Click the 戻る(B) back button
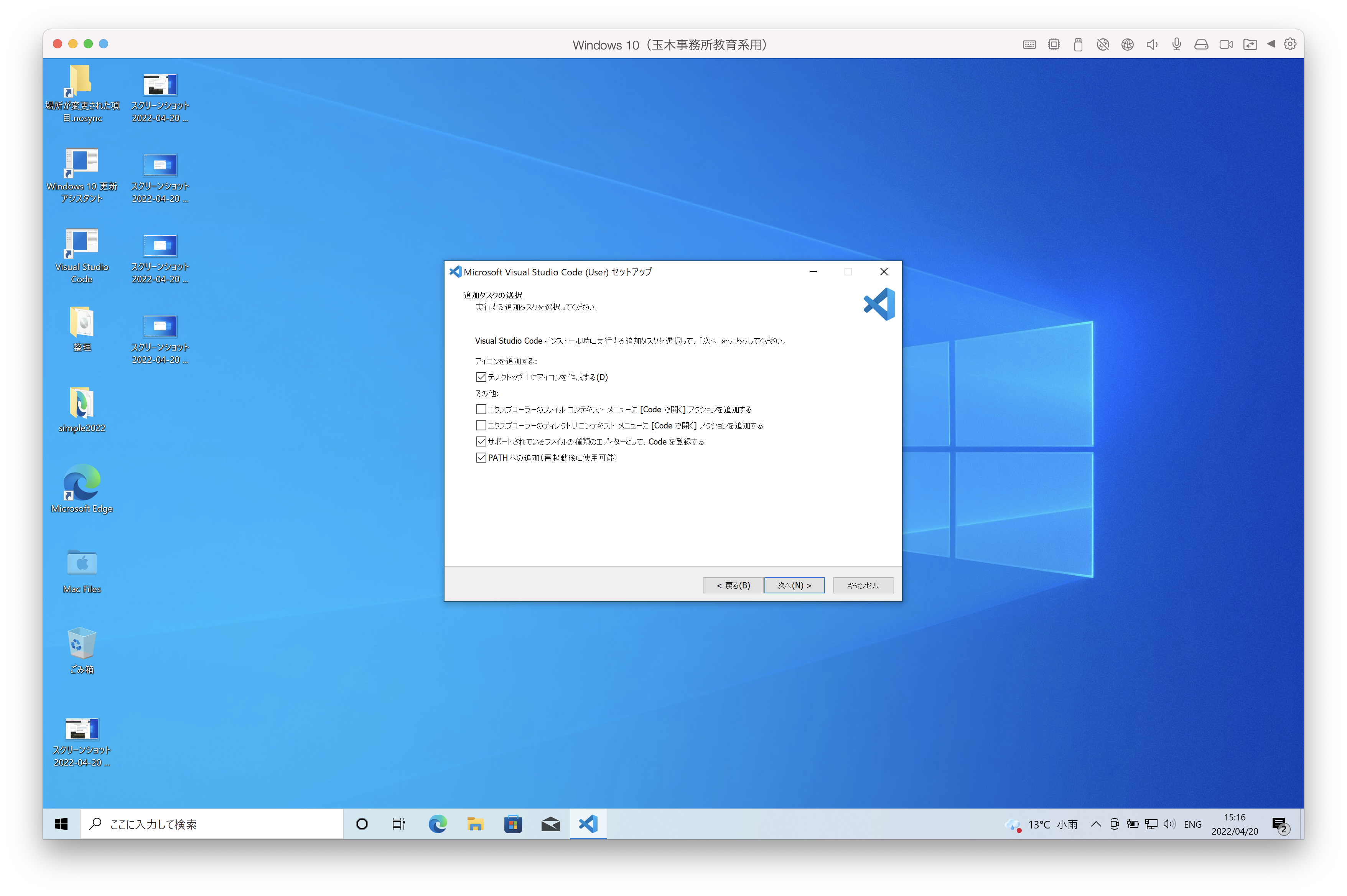Image resolution: width=1347 pixels, height=896 pixels. coord(733,585)
